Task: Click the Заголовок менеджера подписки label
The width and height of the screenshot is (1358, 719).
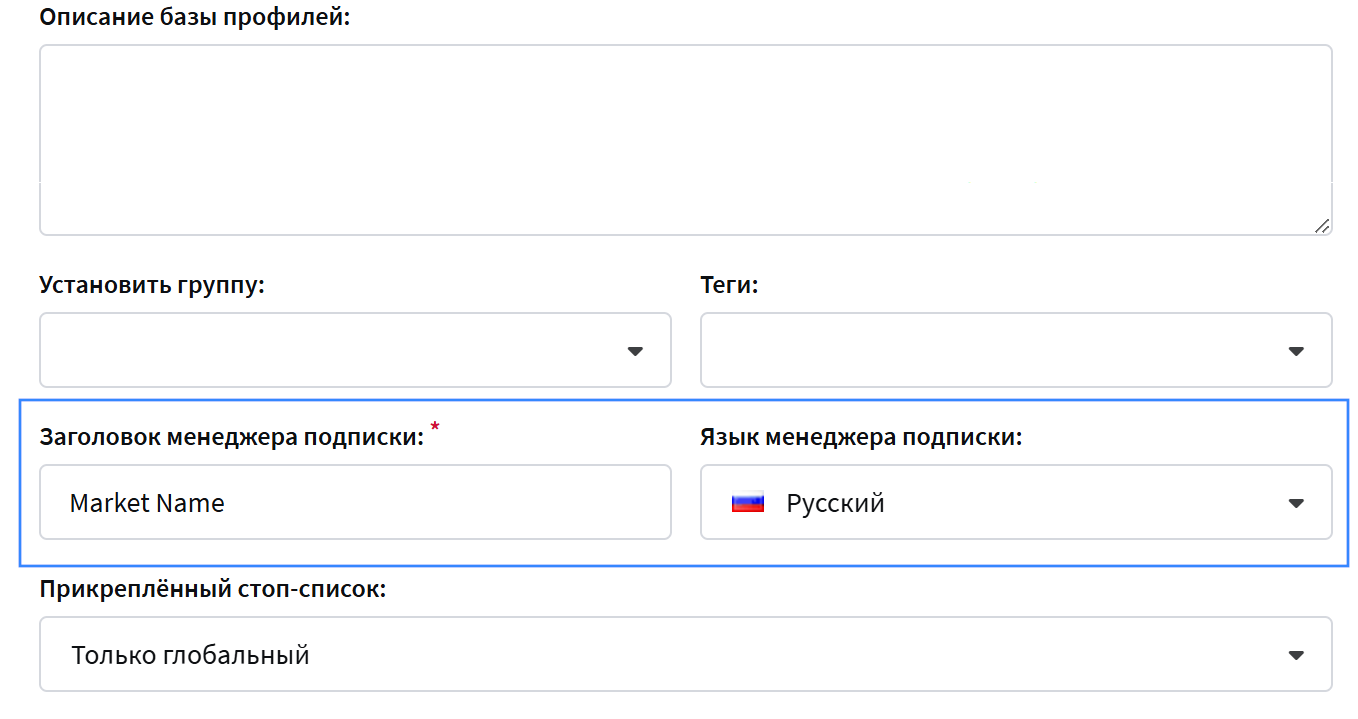Action: click(232, 437)
